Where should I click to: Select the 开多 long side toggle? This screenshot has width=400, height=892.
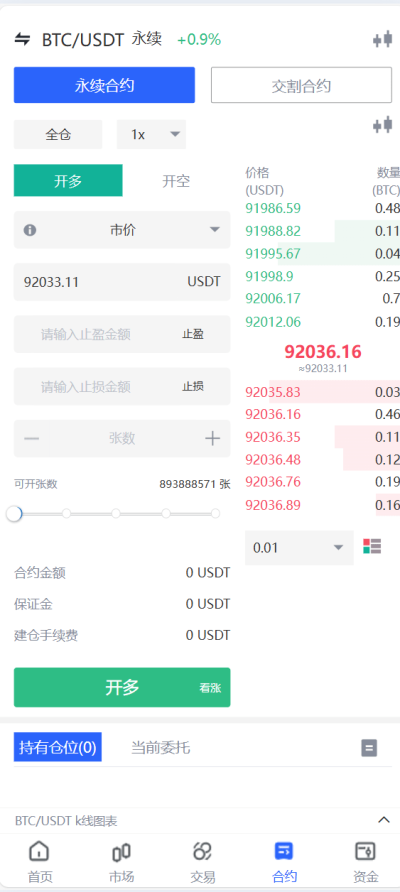[68, 181]
